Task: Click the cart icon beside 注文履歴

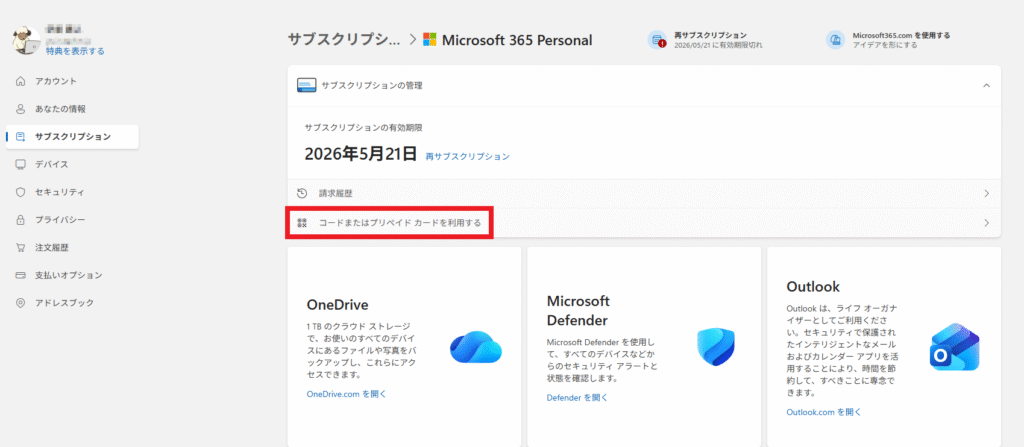Action: (21, 248)
